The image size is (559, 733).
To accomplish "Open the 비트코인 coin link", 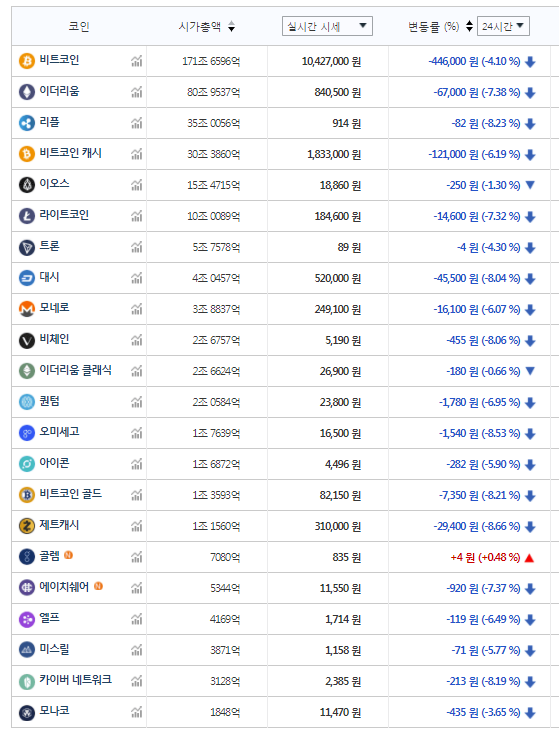I will 59,60.
